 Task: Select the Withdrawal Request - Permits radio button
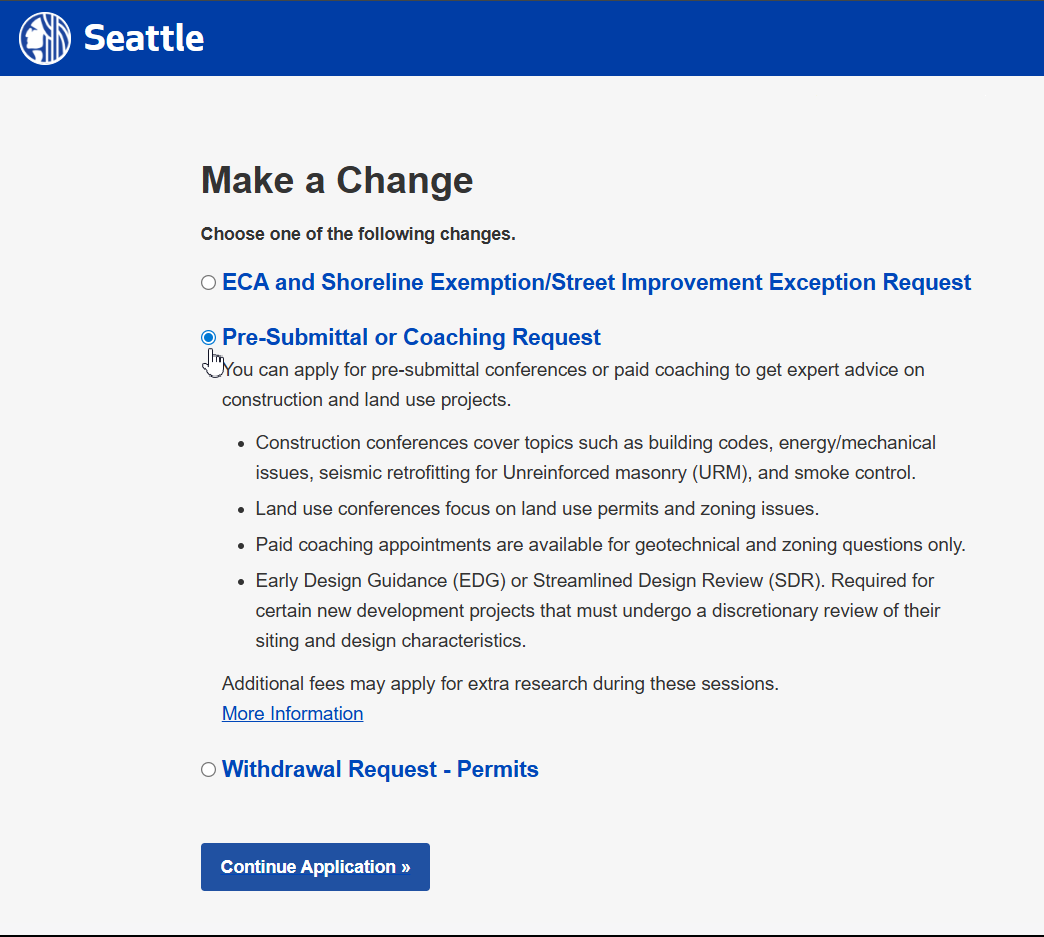pos(208,770)
